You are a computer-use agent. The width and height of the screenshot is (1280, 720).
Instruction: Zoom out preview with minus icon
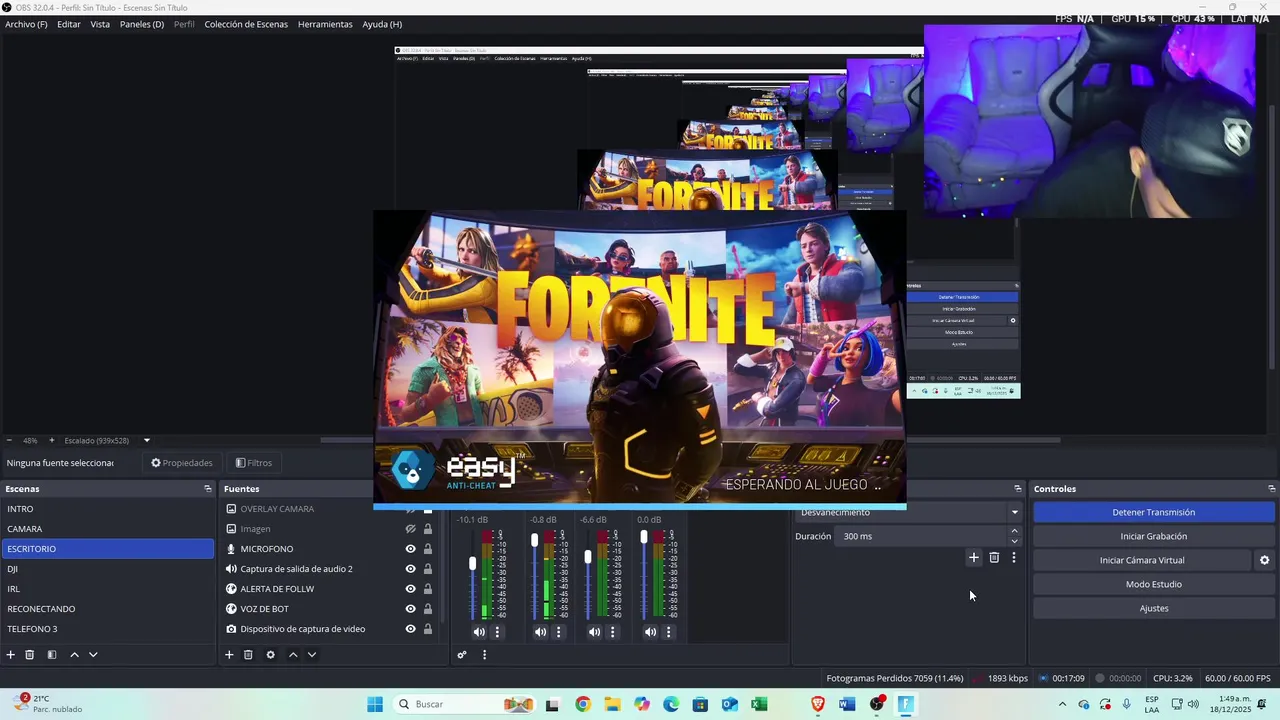click(9, 440)
